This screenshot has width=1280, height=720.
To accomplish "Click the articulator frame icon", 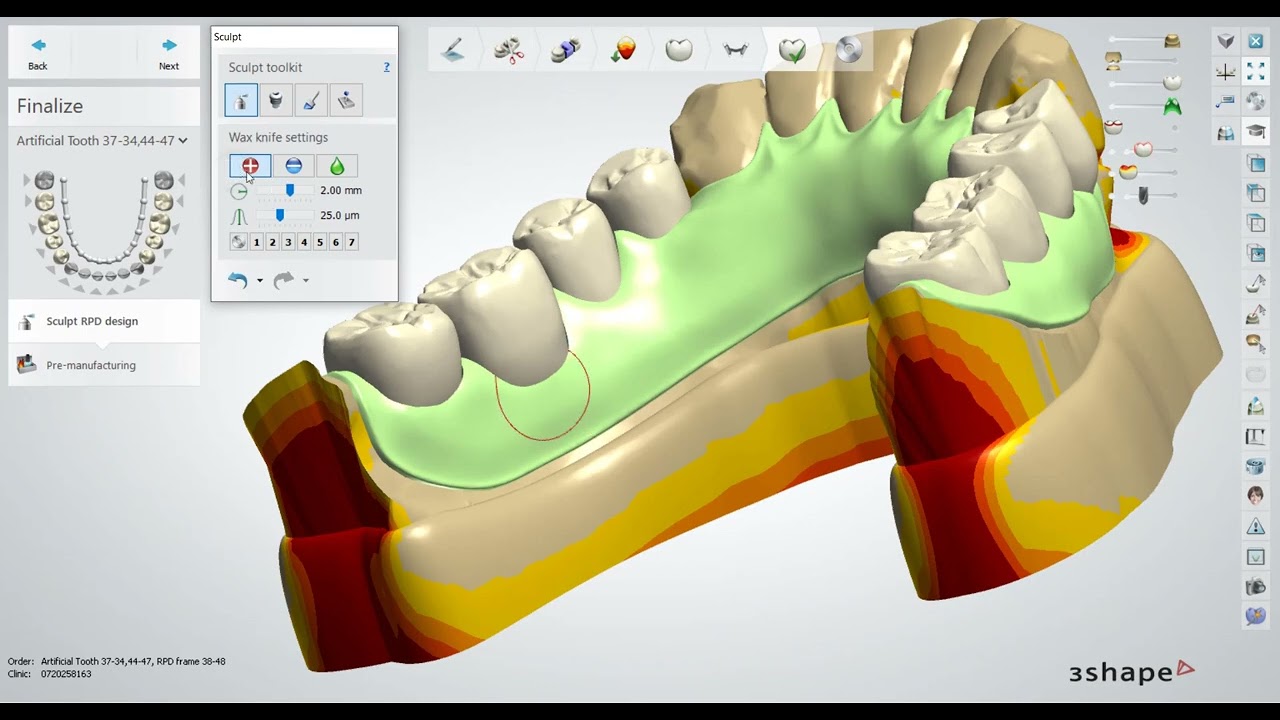I will click(1256, 436).
